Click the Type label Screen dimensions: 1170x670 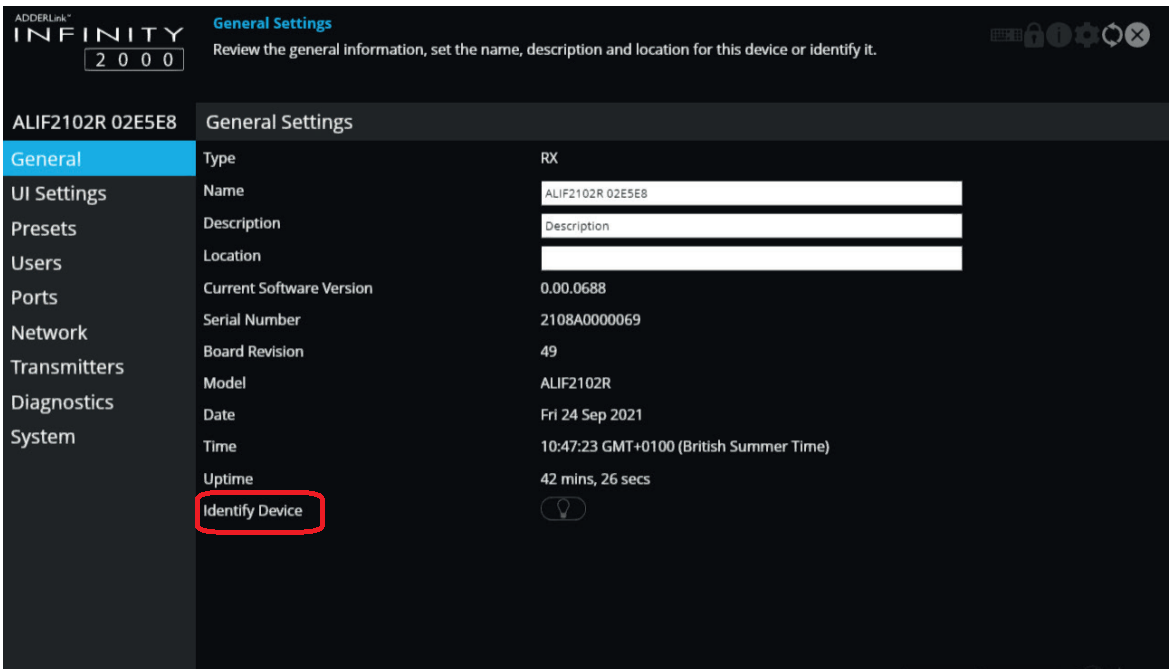point(219,158)
